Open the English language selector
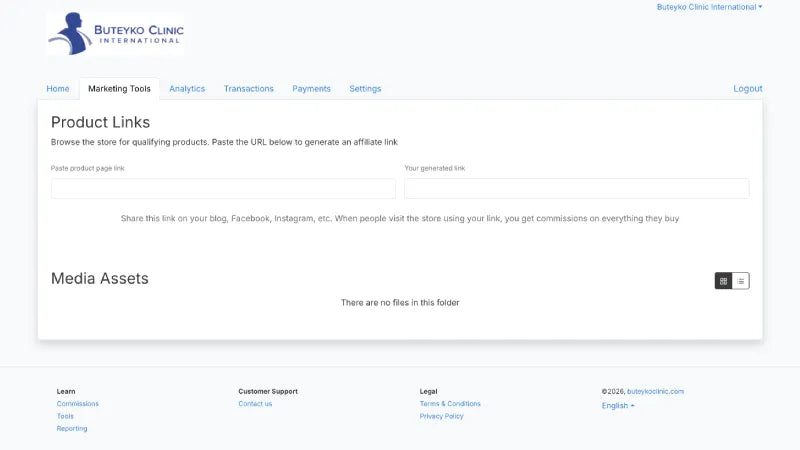Image resolution: width=800 pixels, height=450 pixels. [618, 406]
